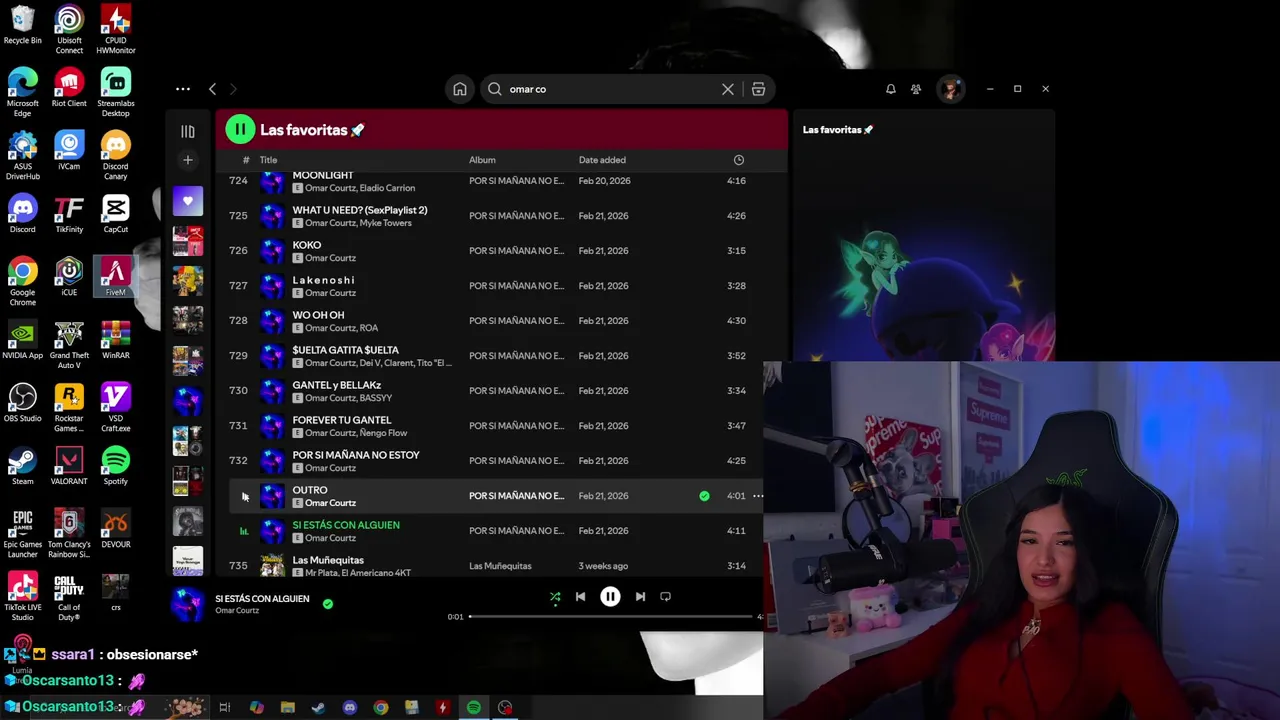Open the Recycle Bin desktop icon
This screenshot has height=720, width=1280.
pyautogui.click(x=22, y=26)
